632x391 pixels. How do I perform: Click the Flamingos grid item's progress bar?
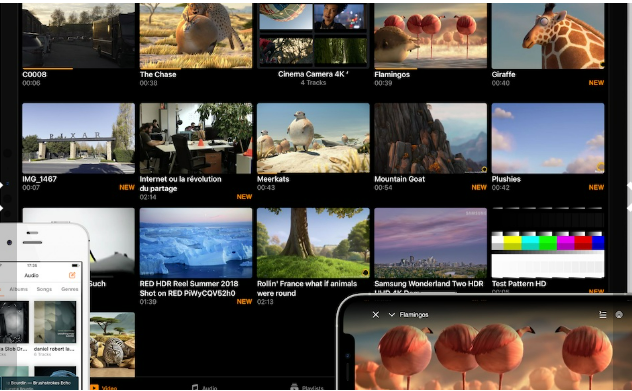point(395,69)
